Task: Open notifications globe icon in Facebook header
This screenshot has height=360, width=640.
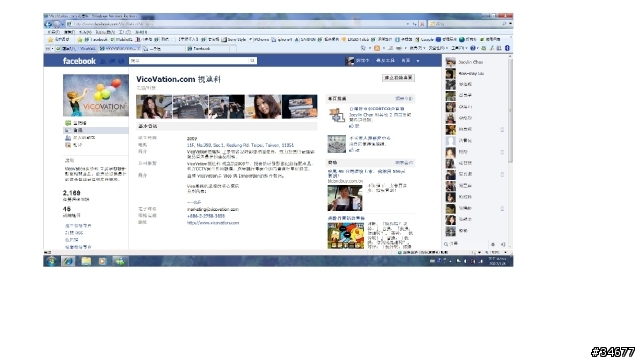Action: [121, 61]
